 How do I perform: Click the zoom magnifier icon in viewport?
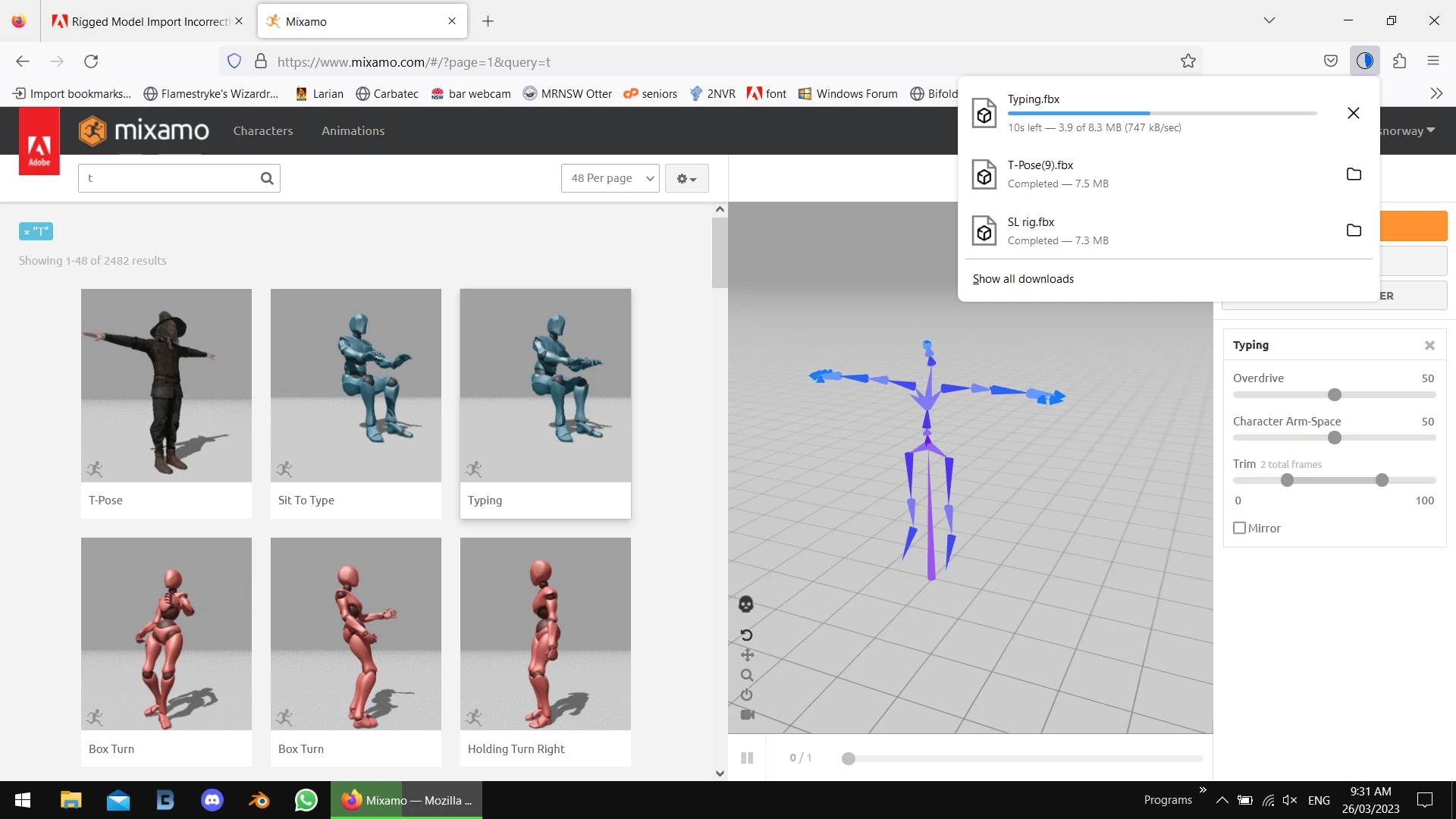(x=747, y=675)
